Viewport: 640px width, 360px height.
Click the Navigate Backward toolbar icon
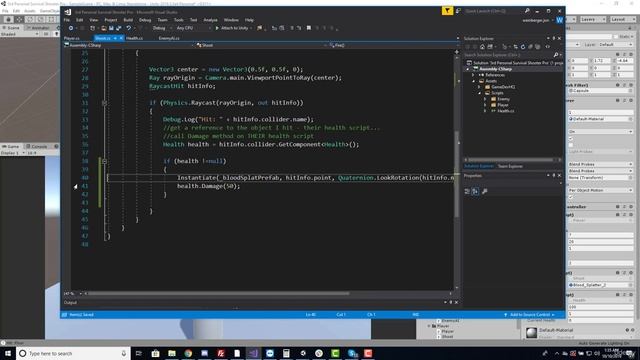[71, 28]
